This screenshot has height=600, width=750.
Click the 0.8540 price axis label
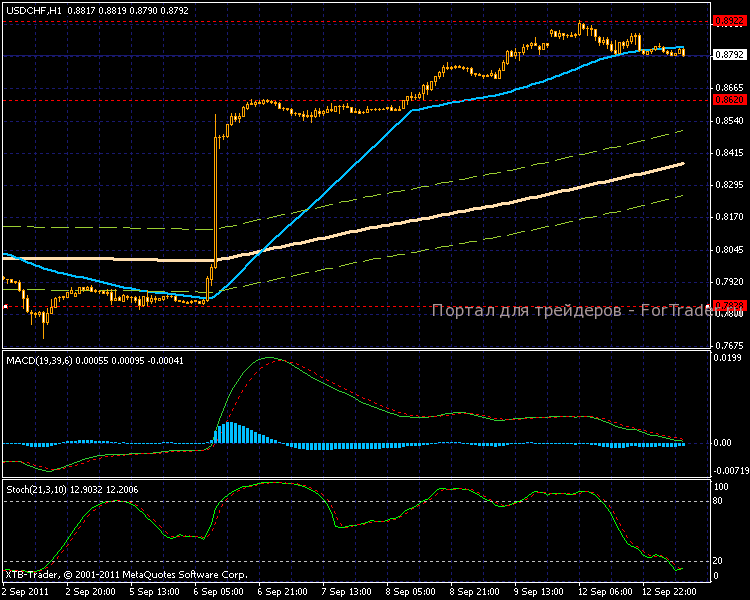coord(729,121)
